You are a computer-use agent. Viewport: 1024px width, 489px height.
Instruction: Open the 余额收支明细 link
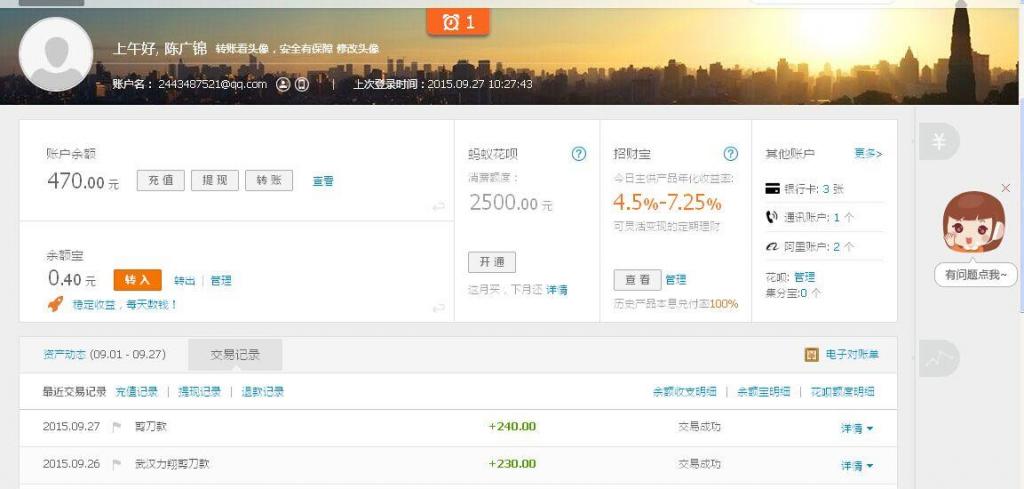coord(684,392)
